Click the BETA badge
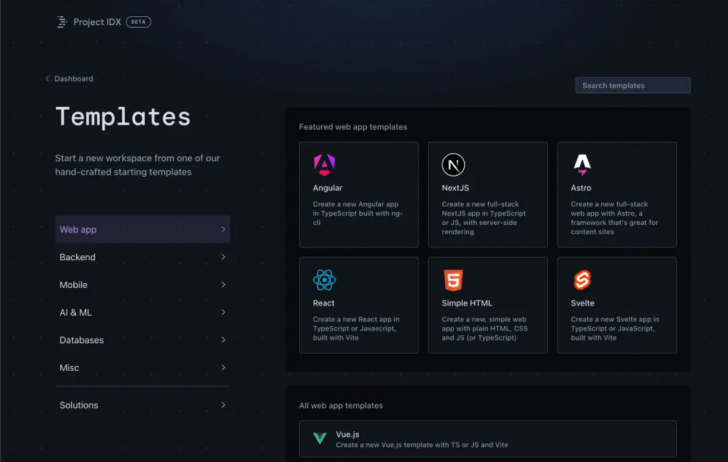This screenshot has height=462, width=728. (x=139, y=21)
